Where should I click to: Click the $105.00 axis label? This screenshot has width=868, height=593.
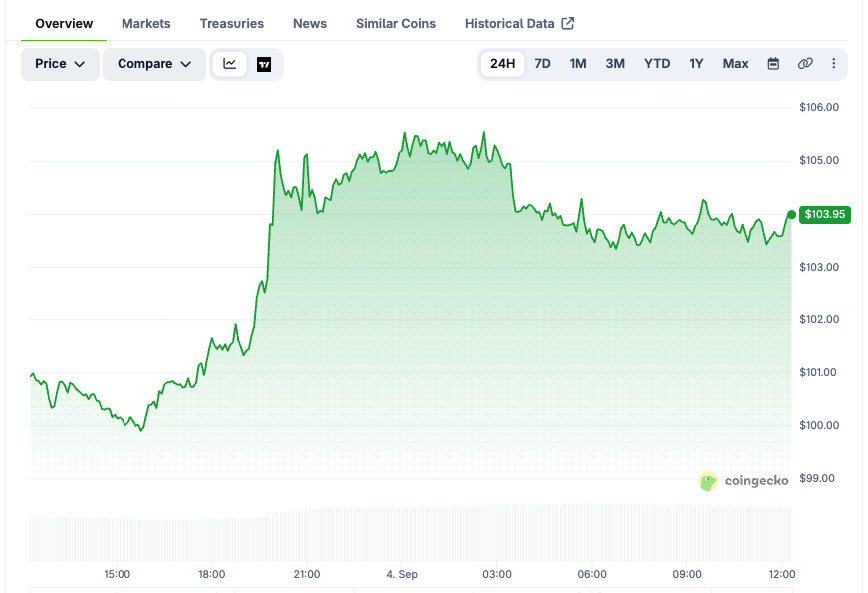[819, 161]
